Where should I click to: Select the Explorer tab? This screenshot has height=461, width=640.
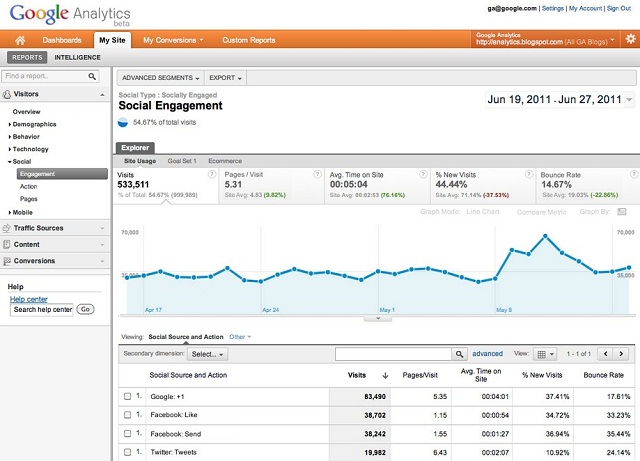coord(135,148)
